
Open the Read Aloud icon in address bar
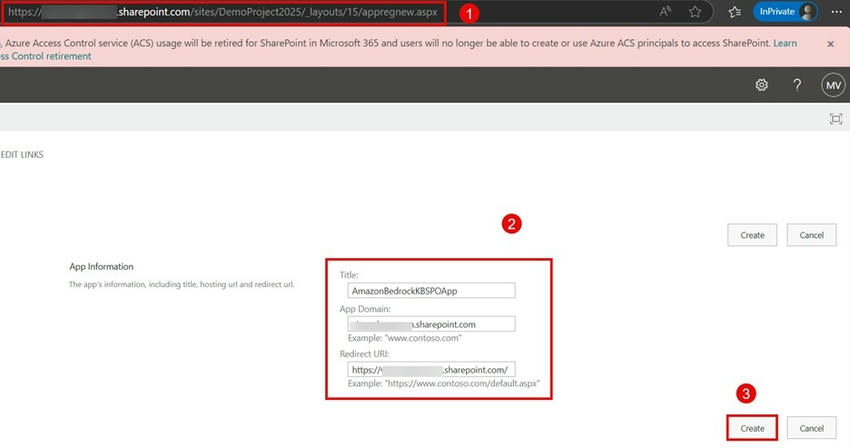pyautogui.click(x=665, y=11)
